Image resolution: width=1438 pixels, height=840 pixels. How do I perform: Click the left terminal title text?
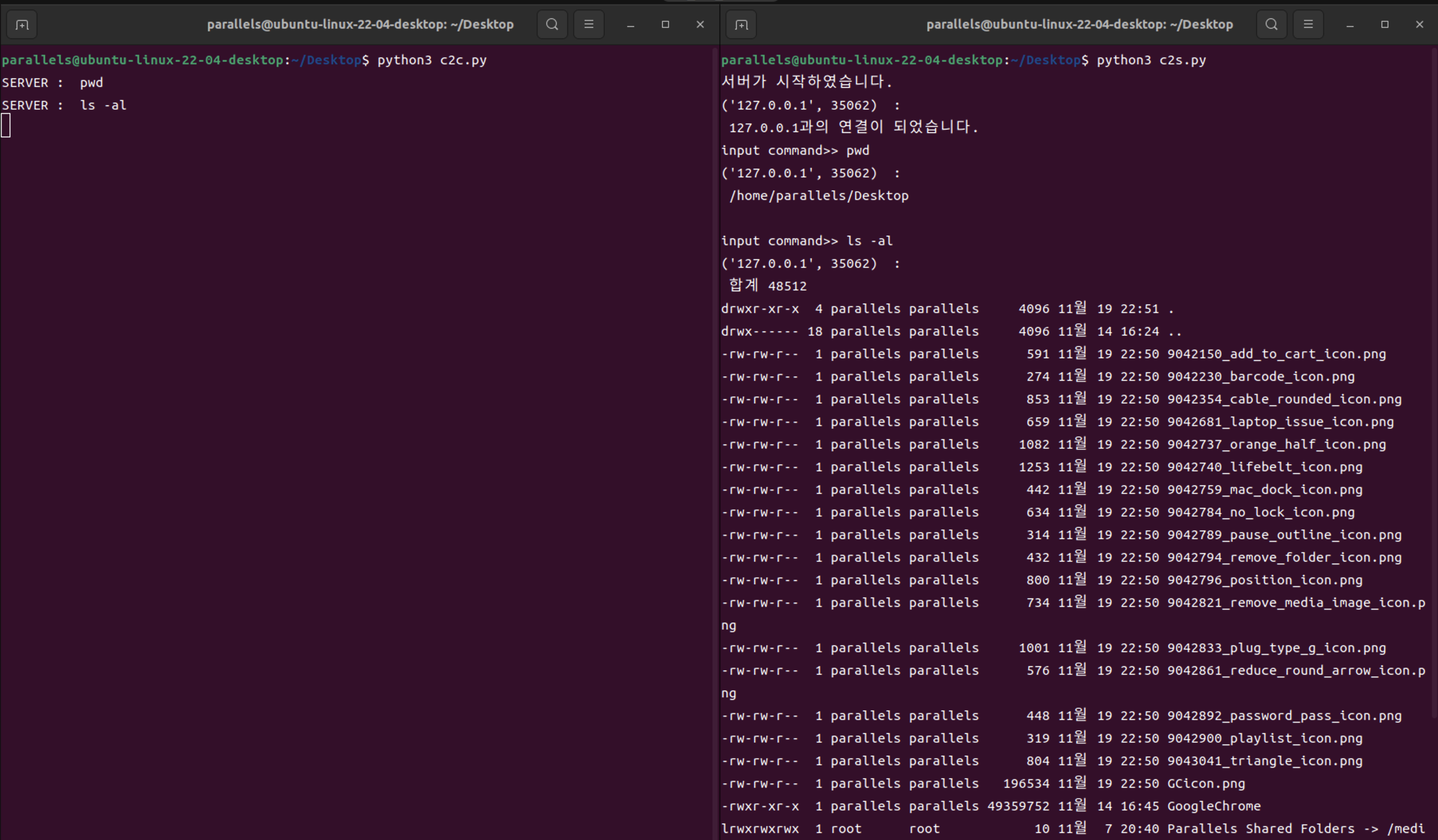(x=360, y=24)
